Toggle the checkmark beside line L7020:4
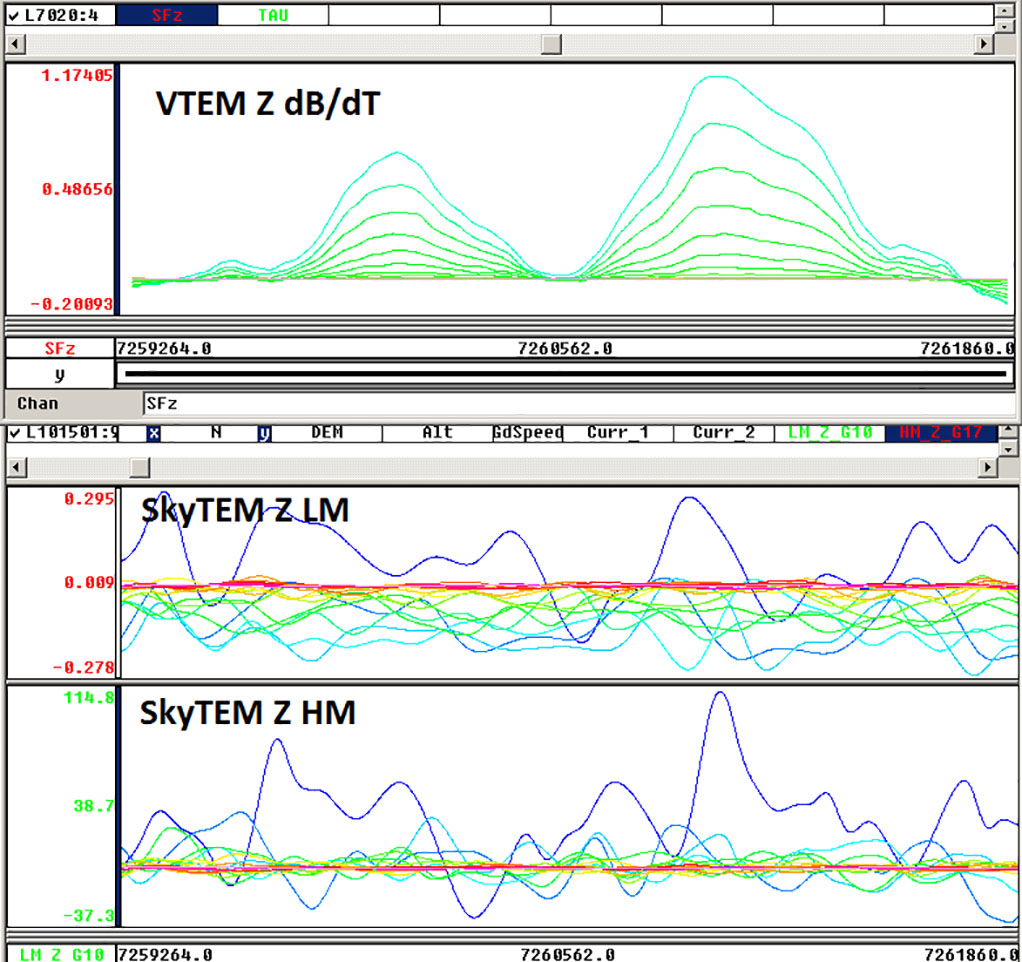The width and height of the screenshot is (1022, 962). pos(14,16)
